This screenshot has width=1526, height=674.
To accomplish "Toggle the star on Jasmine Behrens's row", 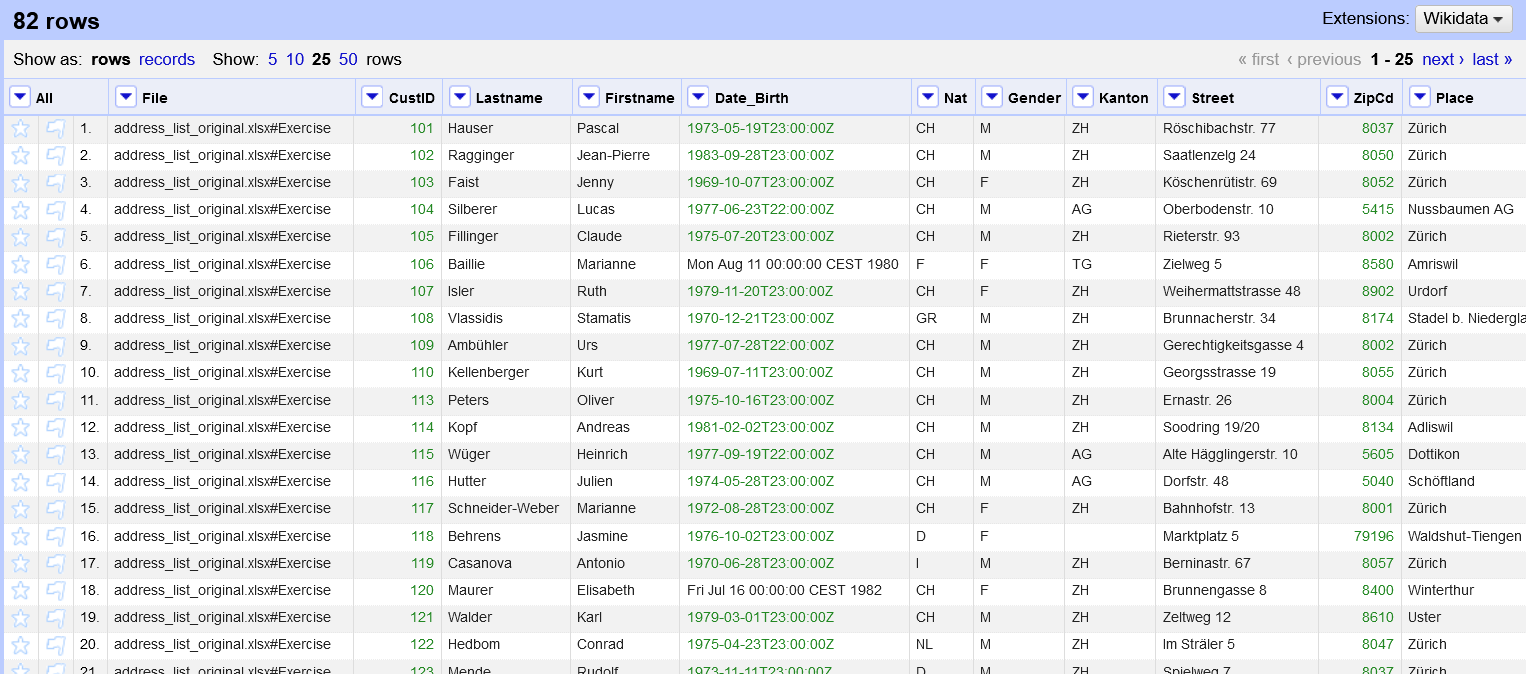I will pyautogui.click(x=19, y=536).
